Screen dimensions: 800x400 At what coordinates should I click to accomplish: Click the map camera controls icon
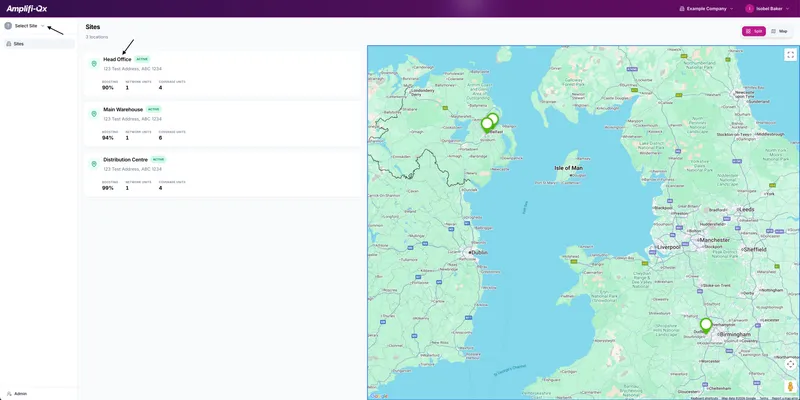[x=790, y=364]
